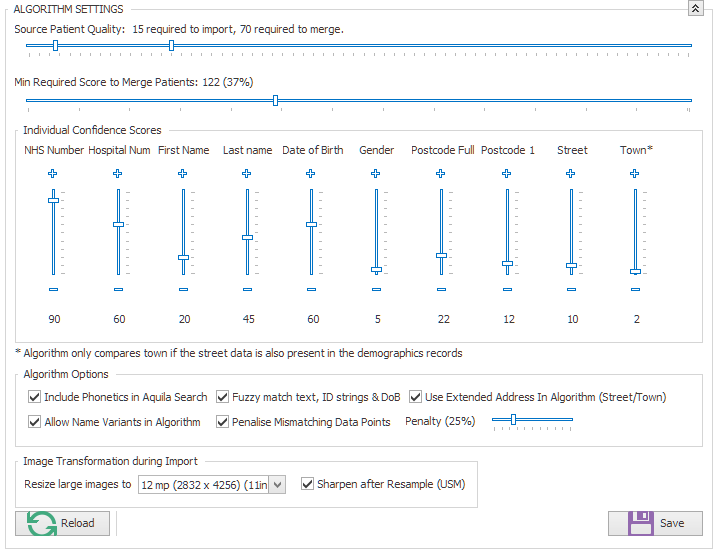Viewport: 717px width, 552px height.
Task: Click the First Name vertical slider handle
Action: click(x=183, y=257)
